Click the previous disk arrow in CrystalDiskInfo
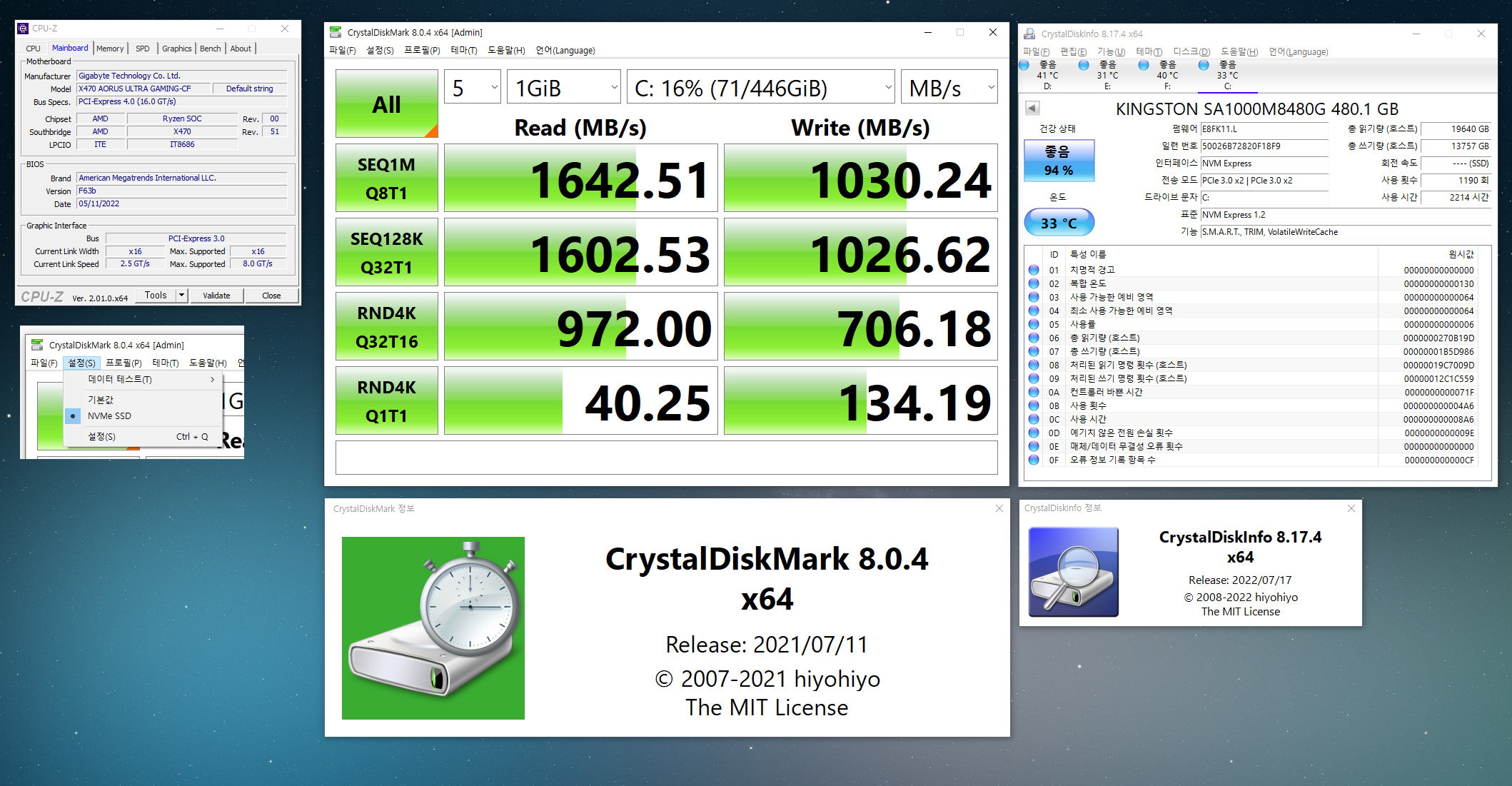 click(1032, 109)
